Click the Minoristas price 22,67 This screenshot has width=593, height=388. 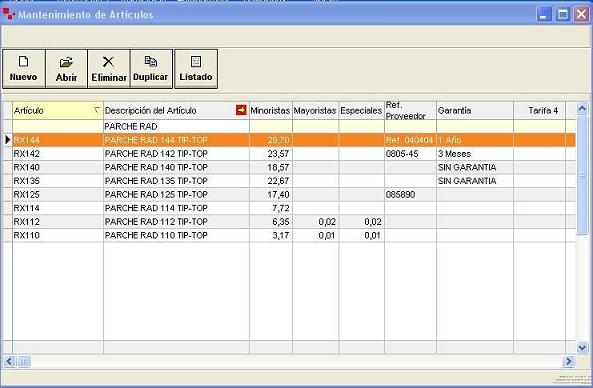coord(278,181)
